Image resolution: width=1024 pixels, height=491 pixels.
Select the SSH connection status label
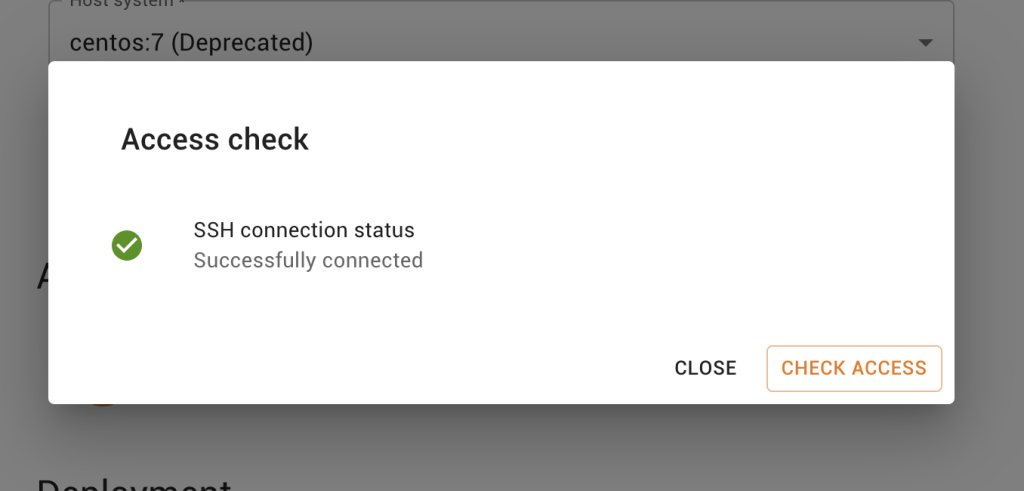pyautogui.click(x=304, y=230)
